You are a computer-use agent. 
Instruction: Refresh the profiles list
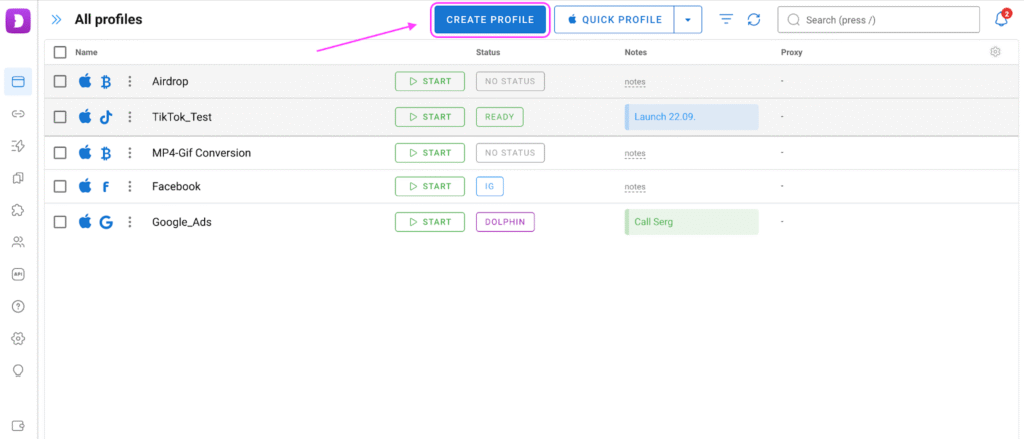754,20
